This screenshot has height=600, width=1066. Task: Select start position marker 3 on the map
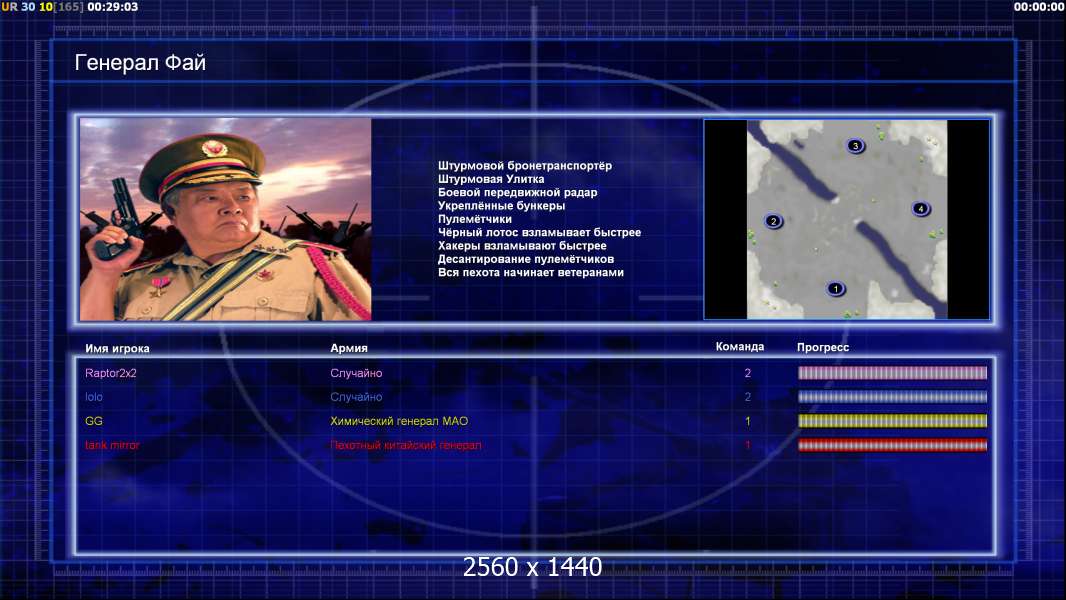[x=855, y=146]
